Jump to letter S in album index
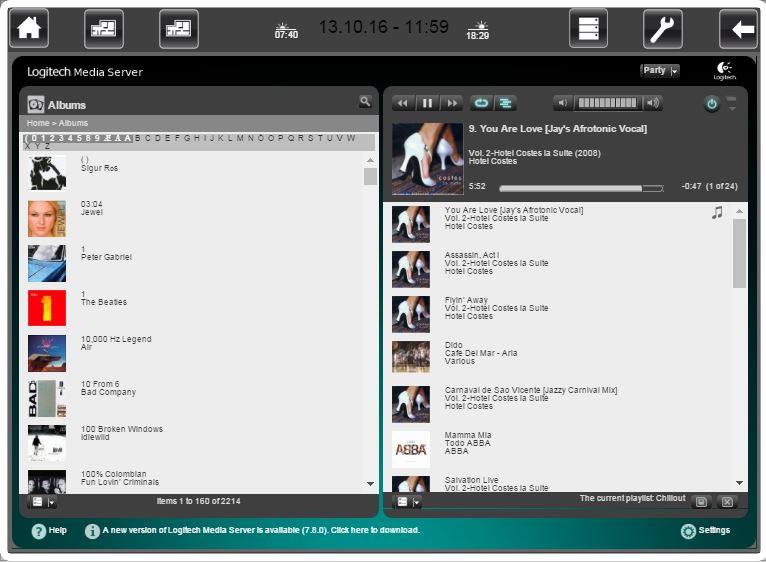The width and height of the screenshot is (766, 562). pyautogui.click(x=310, y=138)
